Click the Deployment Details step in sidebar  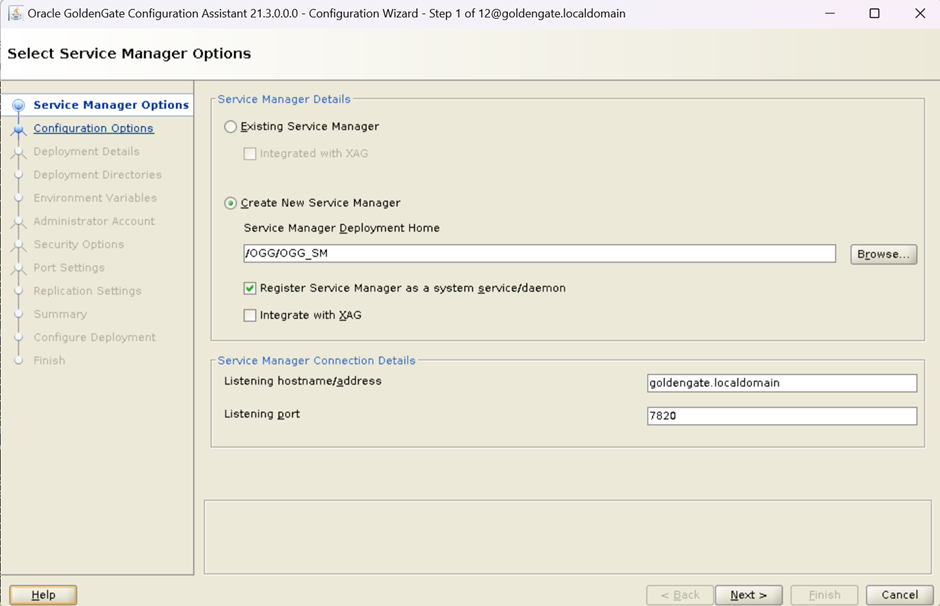tap(86, 152)
